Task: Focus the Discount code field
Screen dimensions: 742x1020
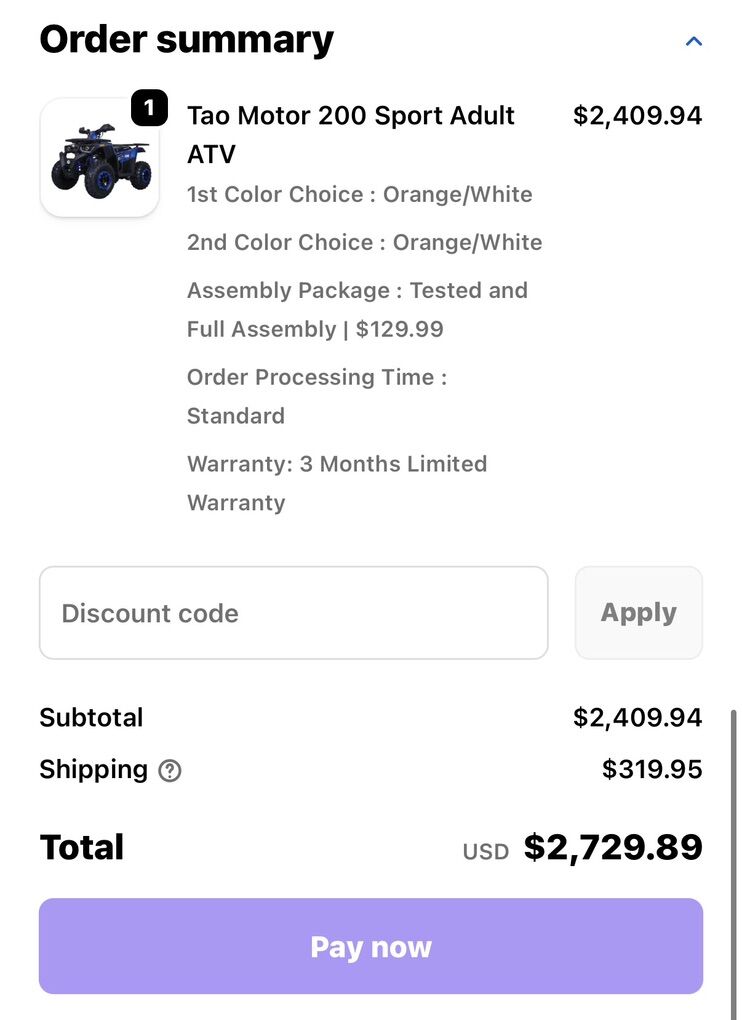Action: [293, 613]
